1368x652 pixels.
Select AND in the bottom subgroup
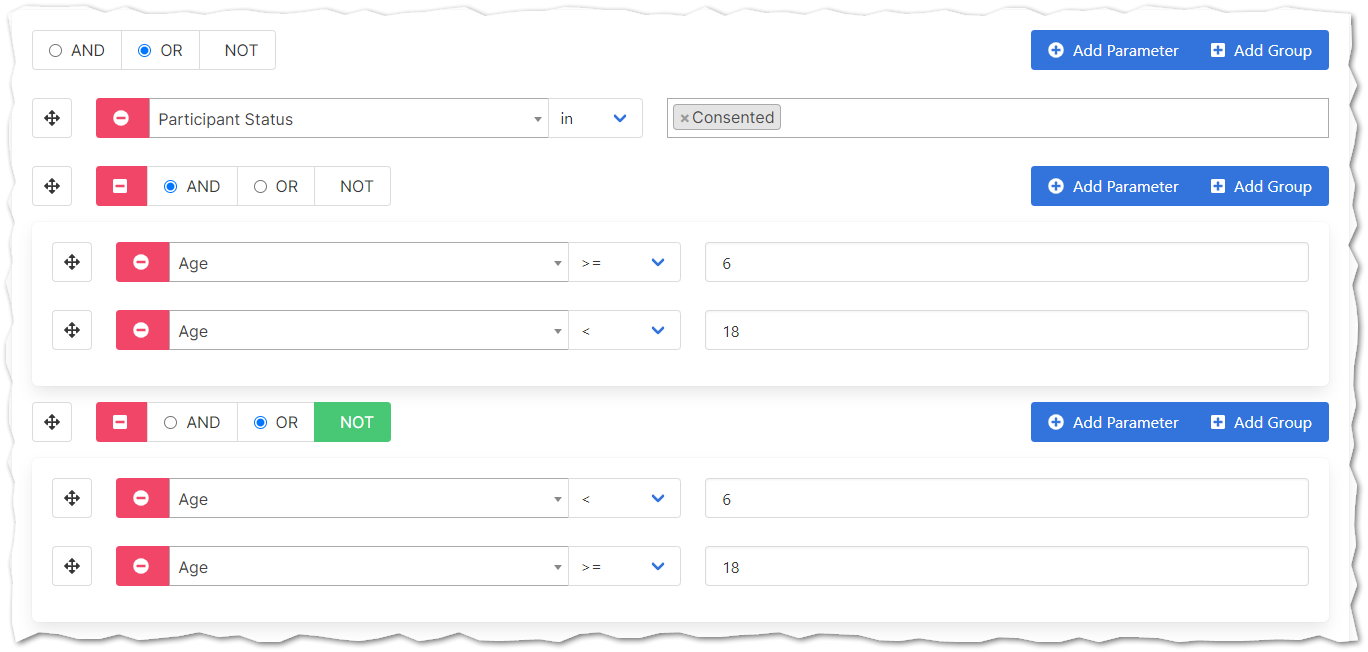pyautogui.click(x=171, y=422)
